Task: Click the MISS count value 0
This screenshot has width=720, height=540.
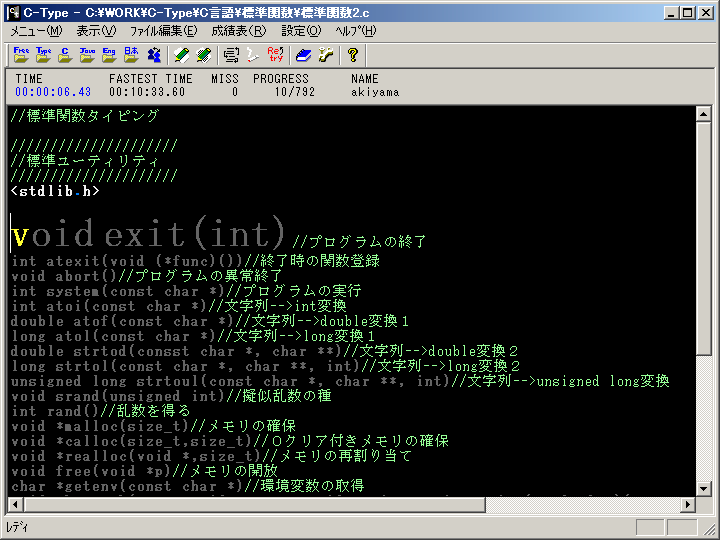Action: tap(235, 92)
